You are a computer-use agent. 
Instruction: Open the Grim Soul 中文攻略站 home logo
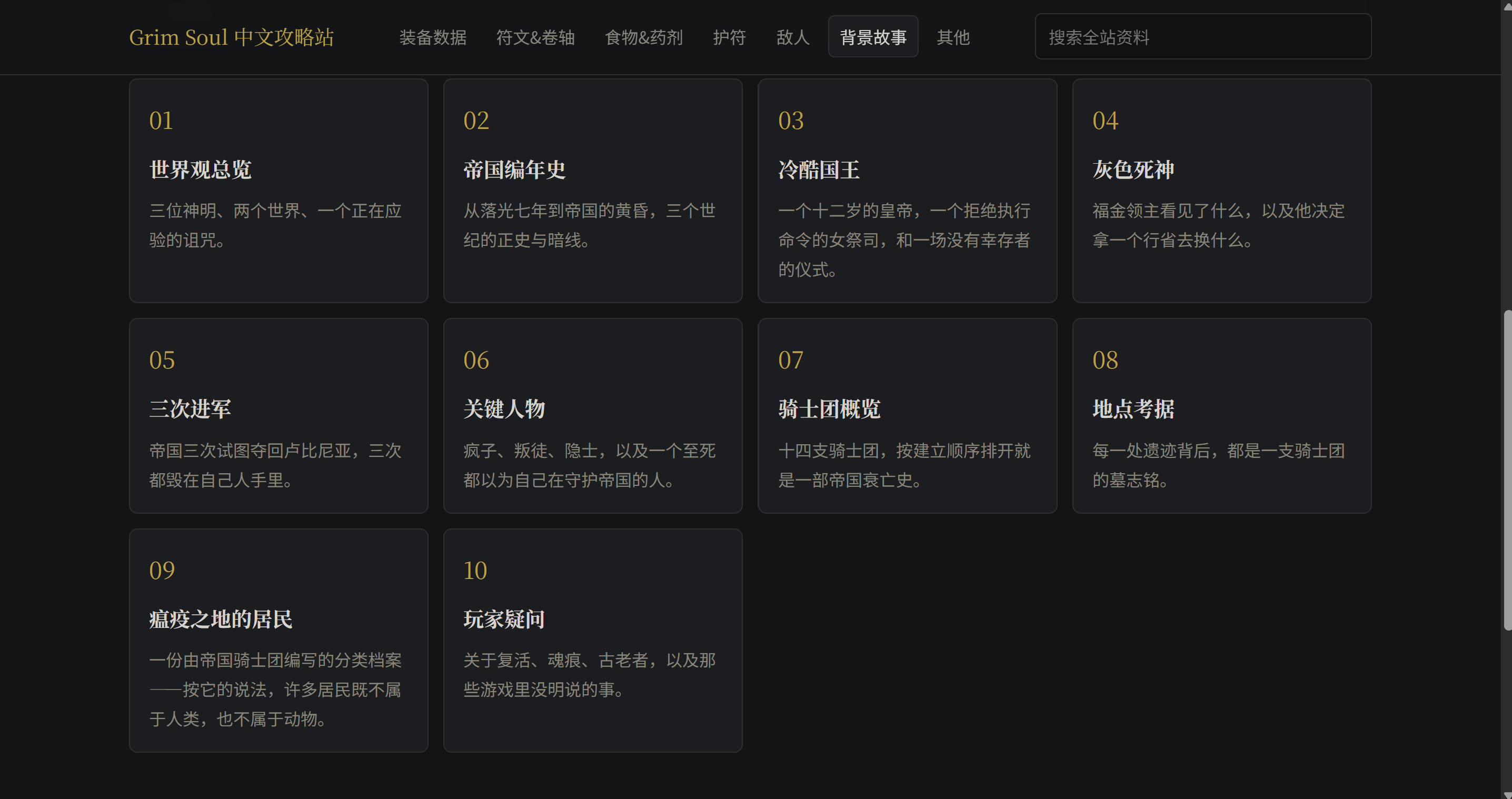tap(231, 37)
